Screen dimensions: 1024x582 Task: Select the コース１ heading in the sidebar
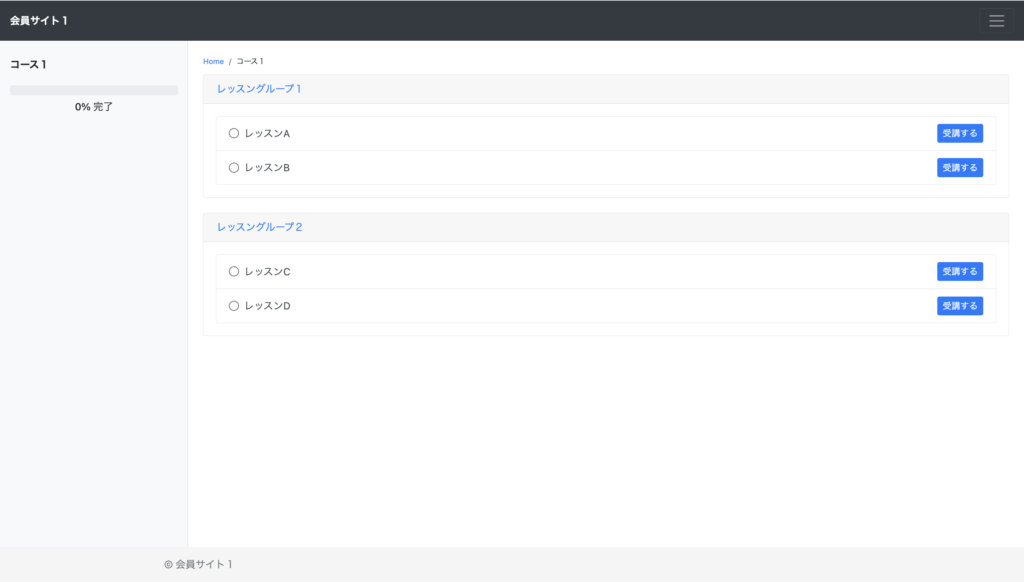pyautogui.click(x=29, y=65)
